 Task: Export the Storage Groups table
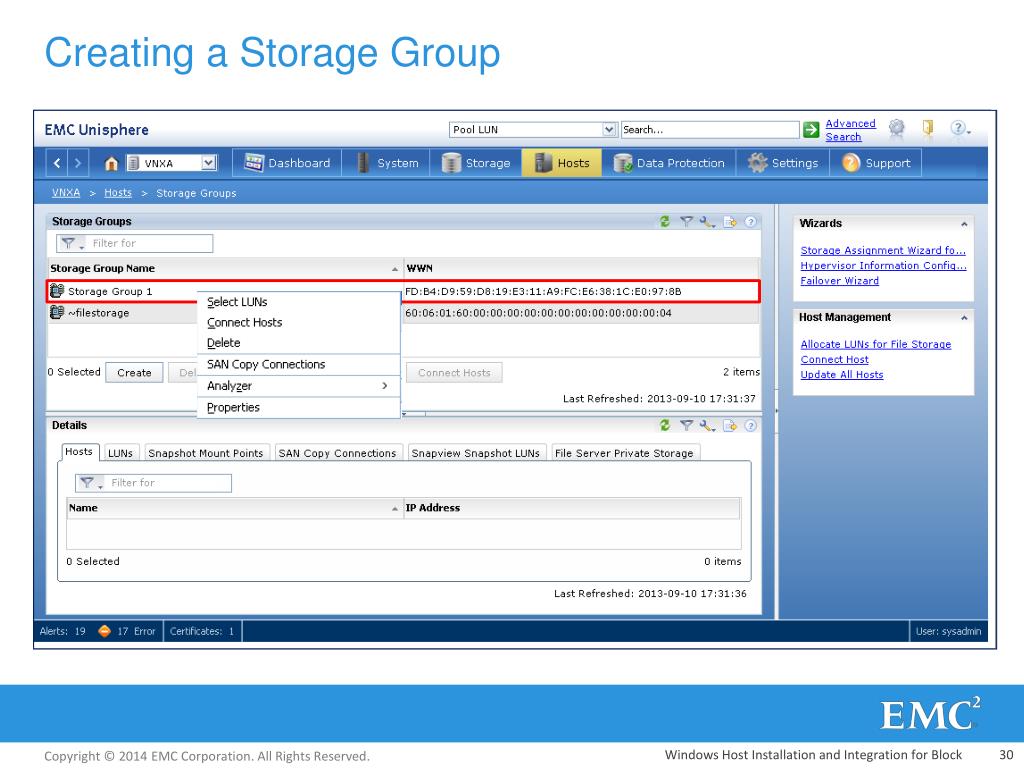pyautogui.click(x=730, y=222)
